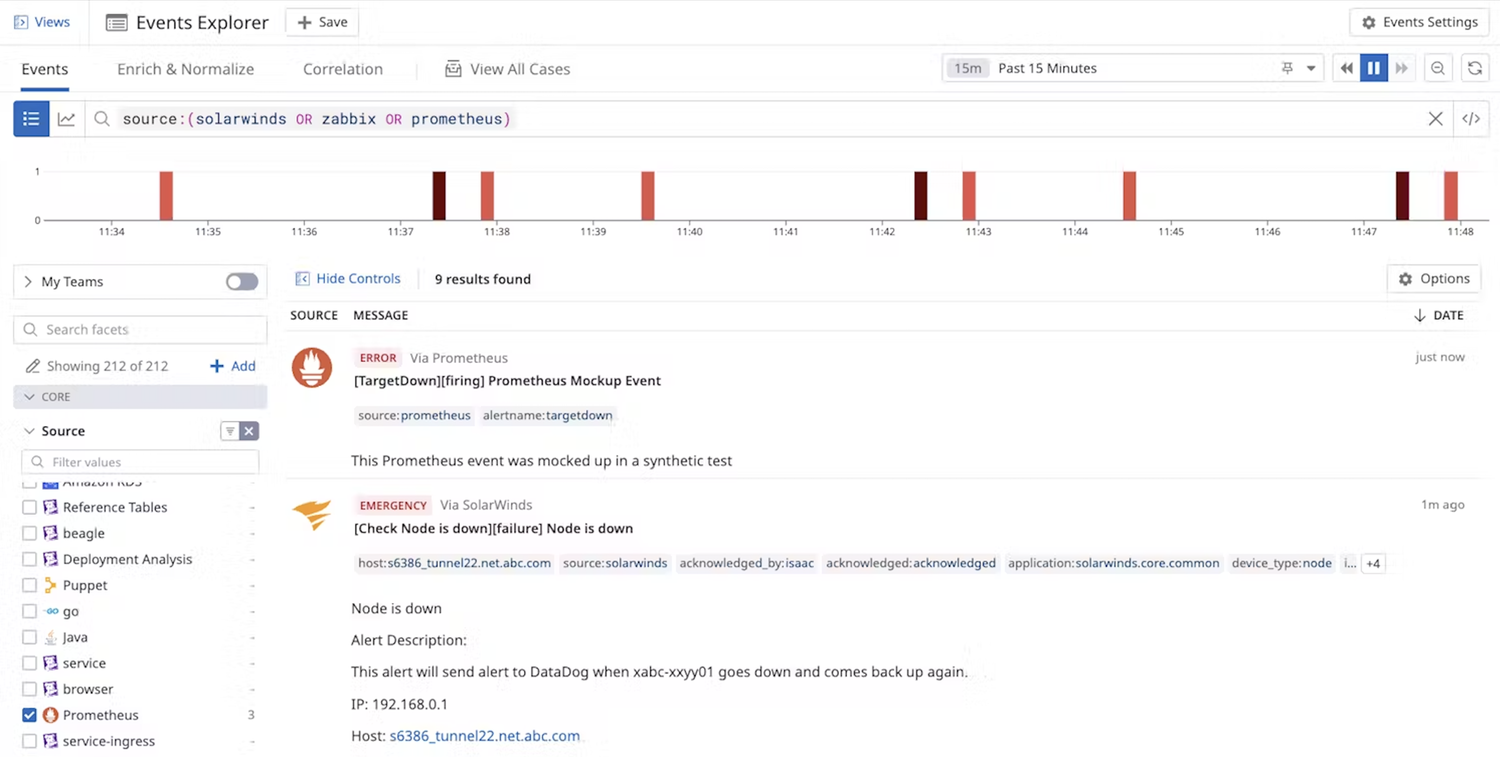Expand the My Teams section
This screenshot has width=1500, height=757.
coord(28,282)
